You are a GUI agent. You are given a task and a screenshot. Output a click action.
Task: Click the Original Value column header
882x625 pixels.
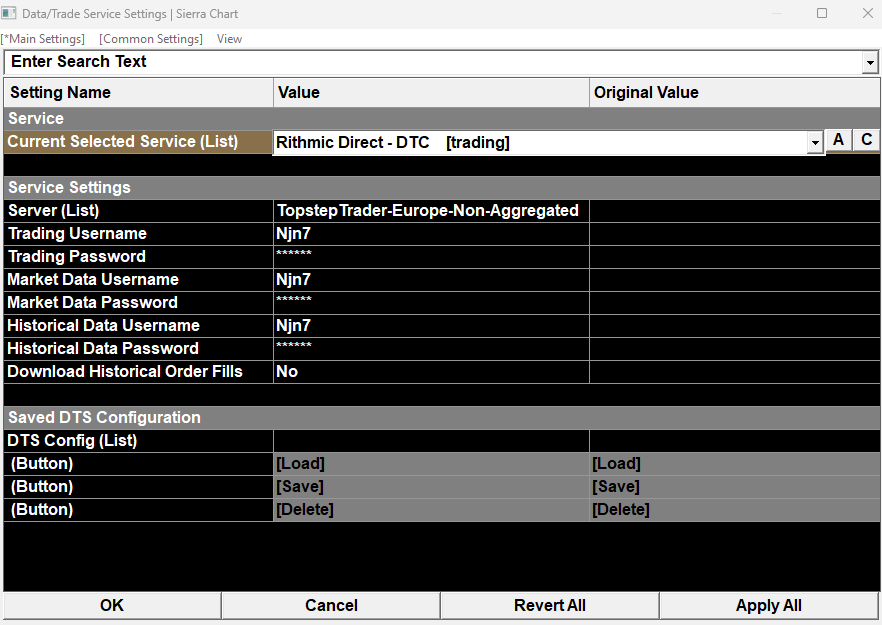click(735, 93)
